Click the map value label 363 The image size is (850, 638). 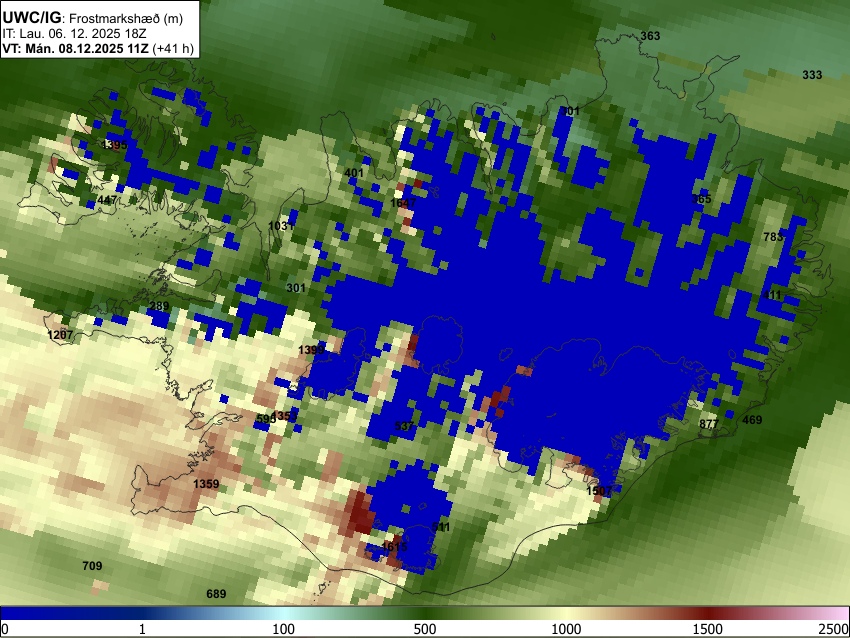click(650, 36)
